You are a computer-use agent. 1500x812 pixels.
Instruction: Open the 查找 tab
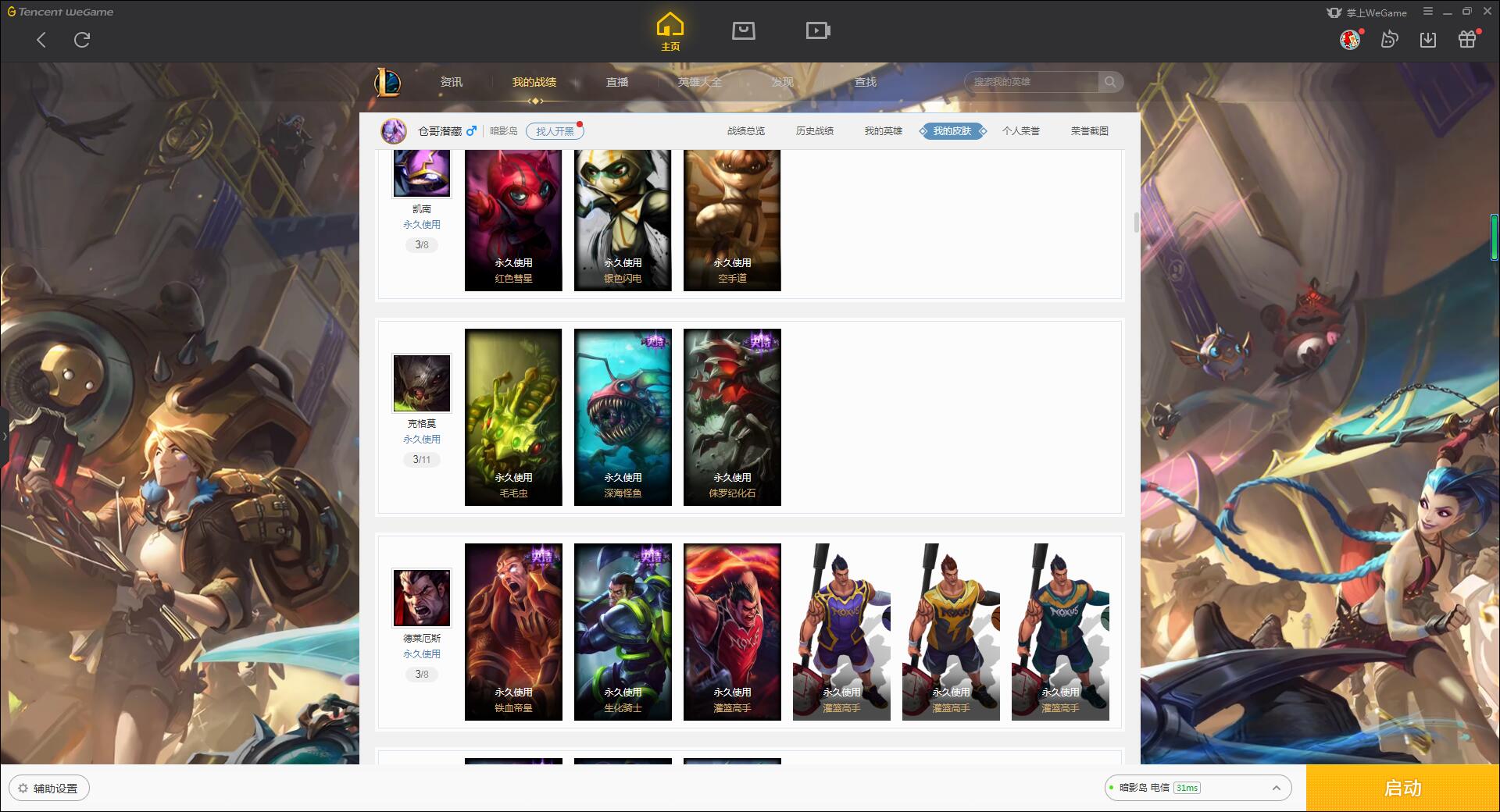pyautogui.click(x=866, y=82)
